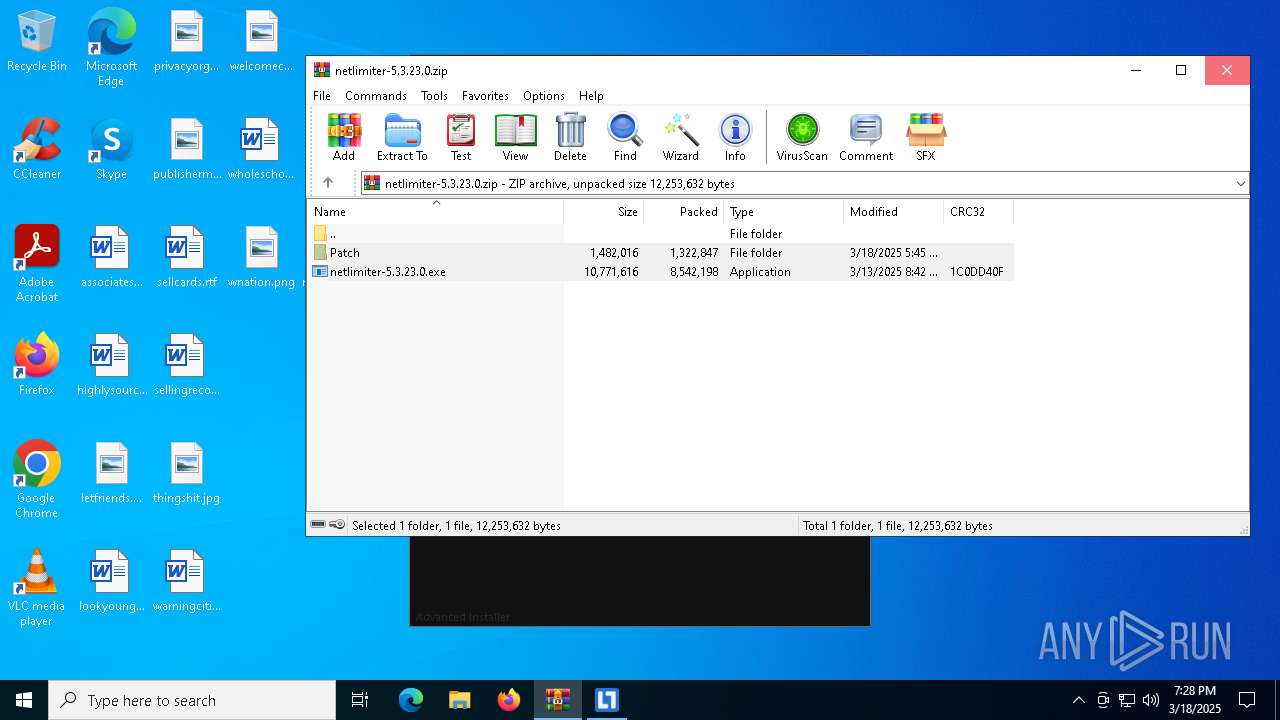Click the drive icon in status bar
1280x720 pixels.
[x=318, y=525]
